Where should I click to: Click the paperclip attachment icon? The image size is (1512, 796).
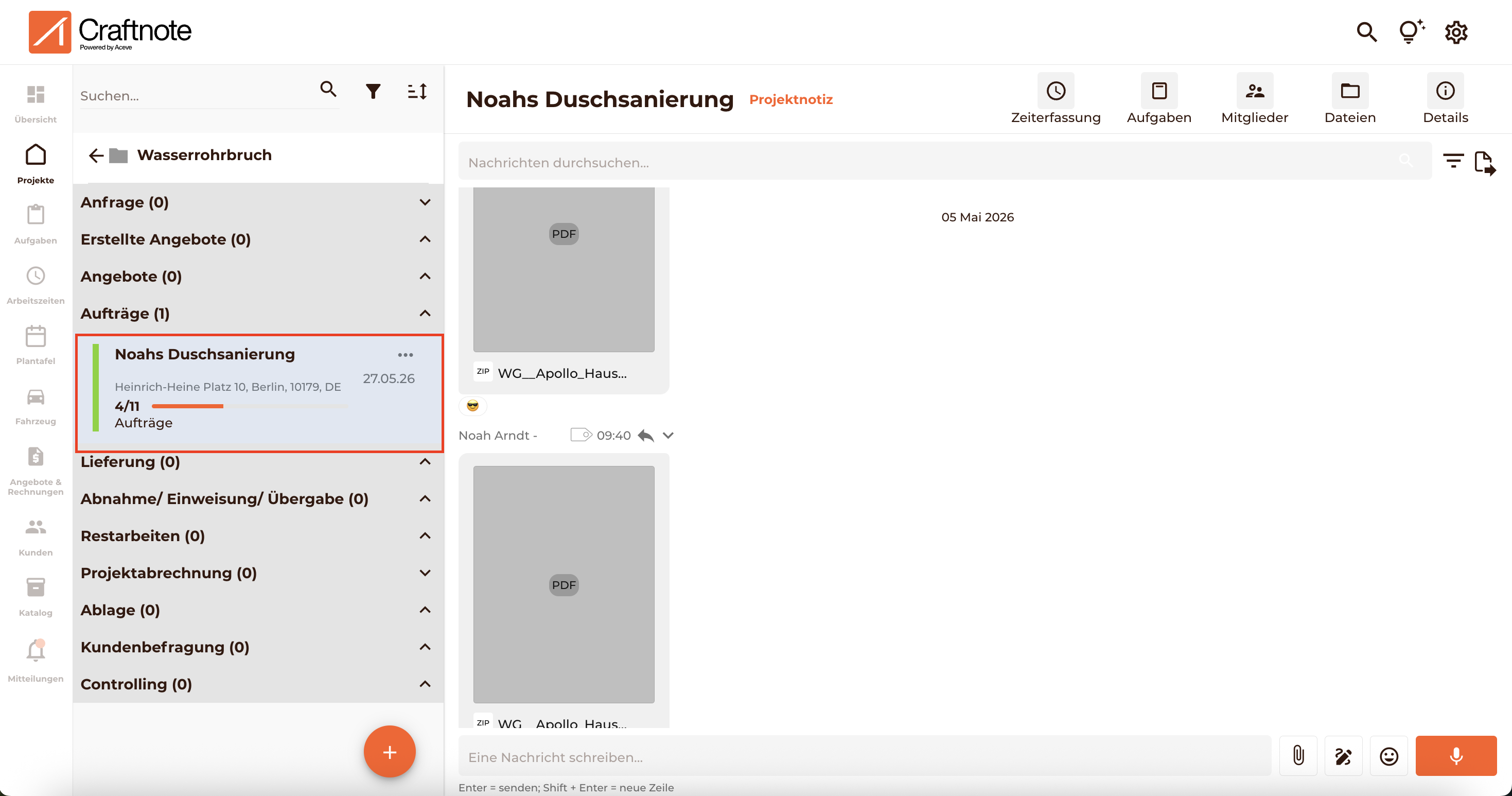pyautogui.click(x=1298, y=756)
